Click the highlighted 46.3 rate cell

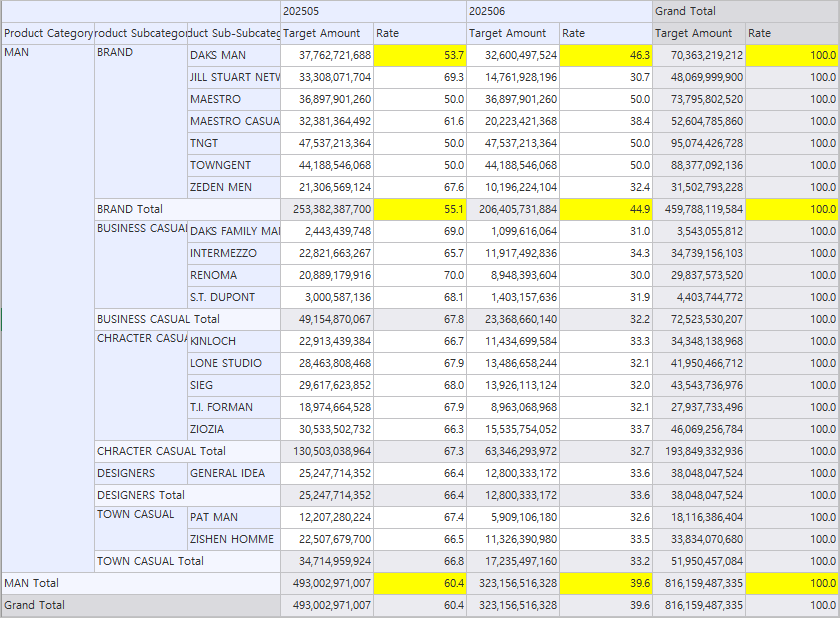pyautogui.click(x=606, y=55)
